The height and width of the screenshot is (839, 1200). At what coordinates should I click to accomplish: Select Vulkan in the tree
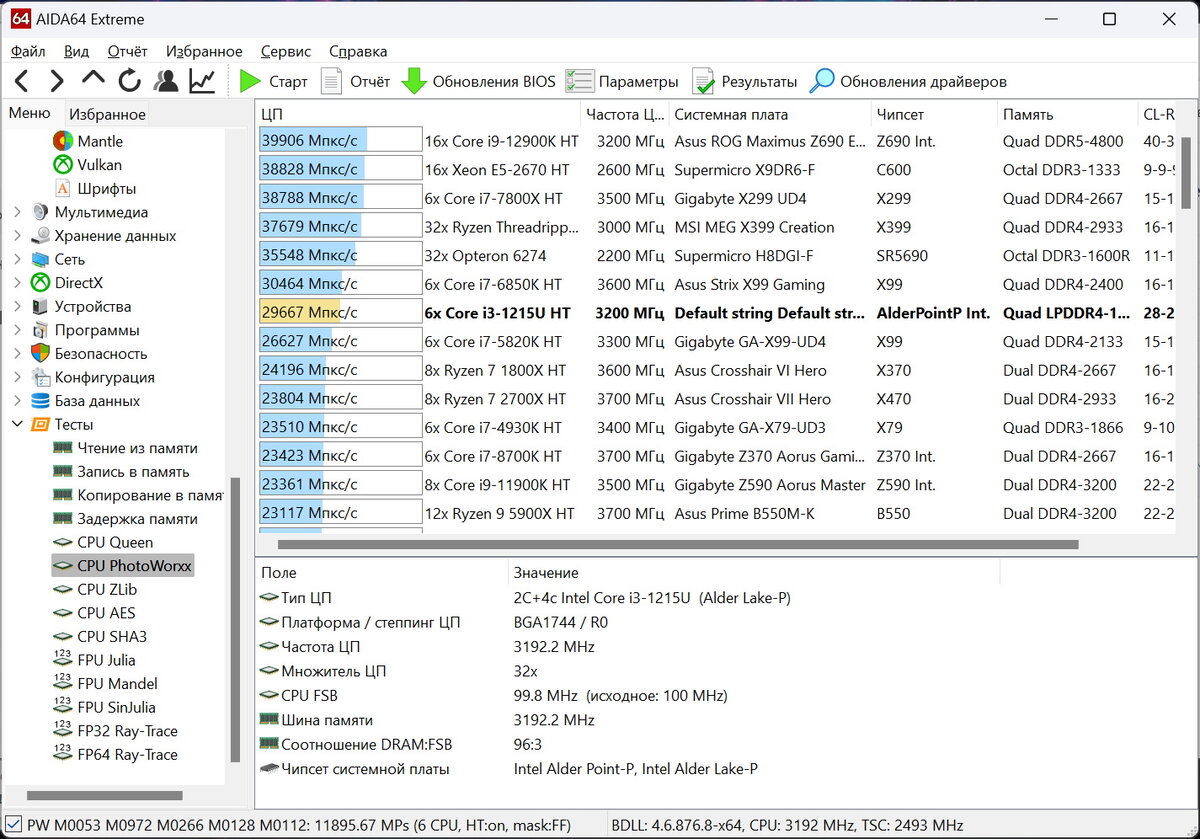(x=87, y=165)
